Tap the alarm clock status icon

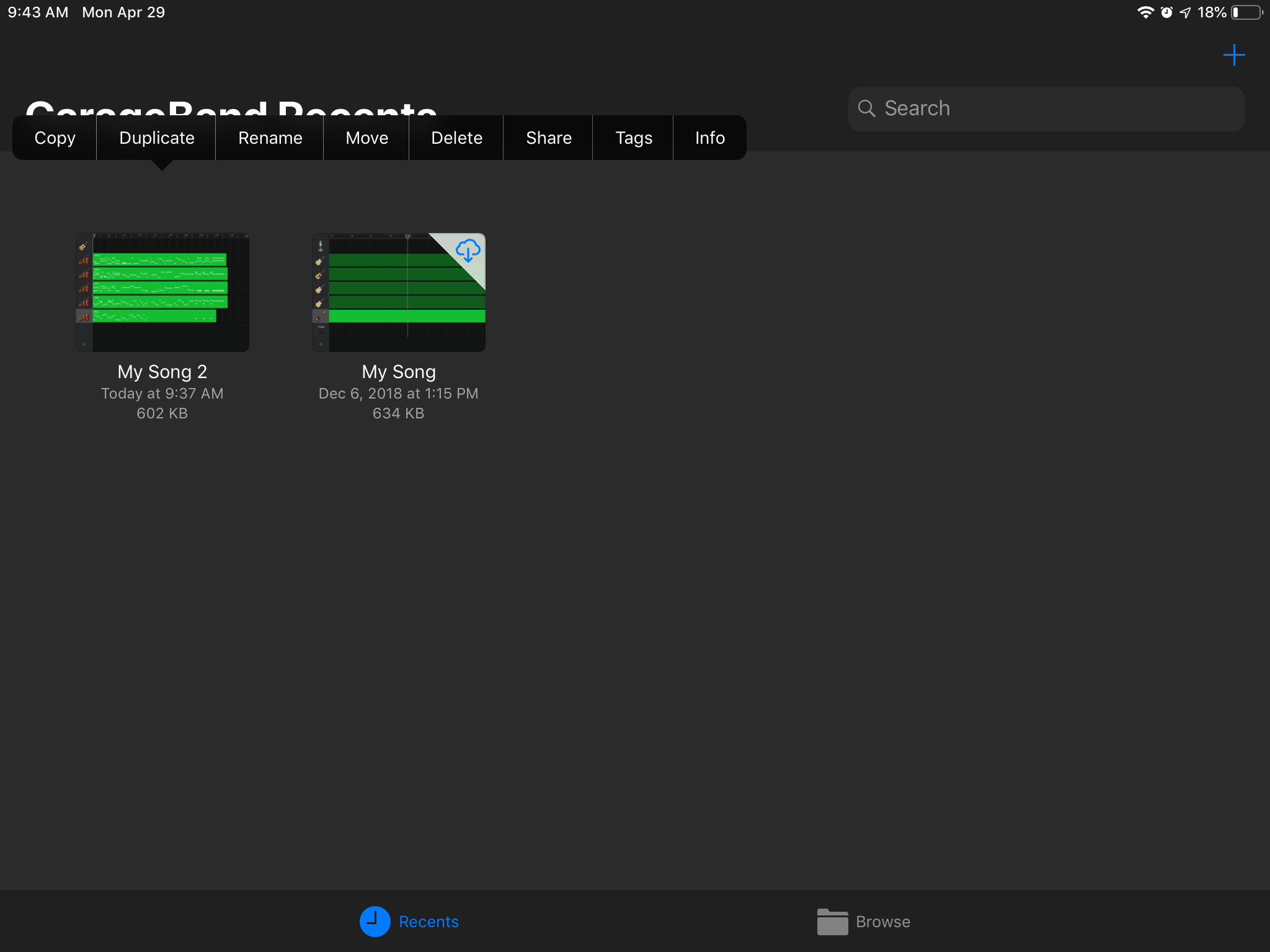(1166, 12)
